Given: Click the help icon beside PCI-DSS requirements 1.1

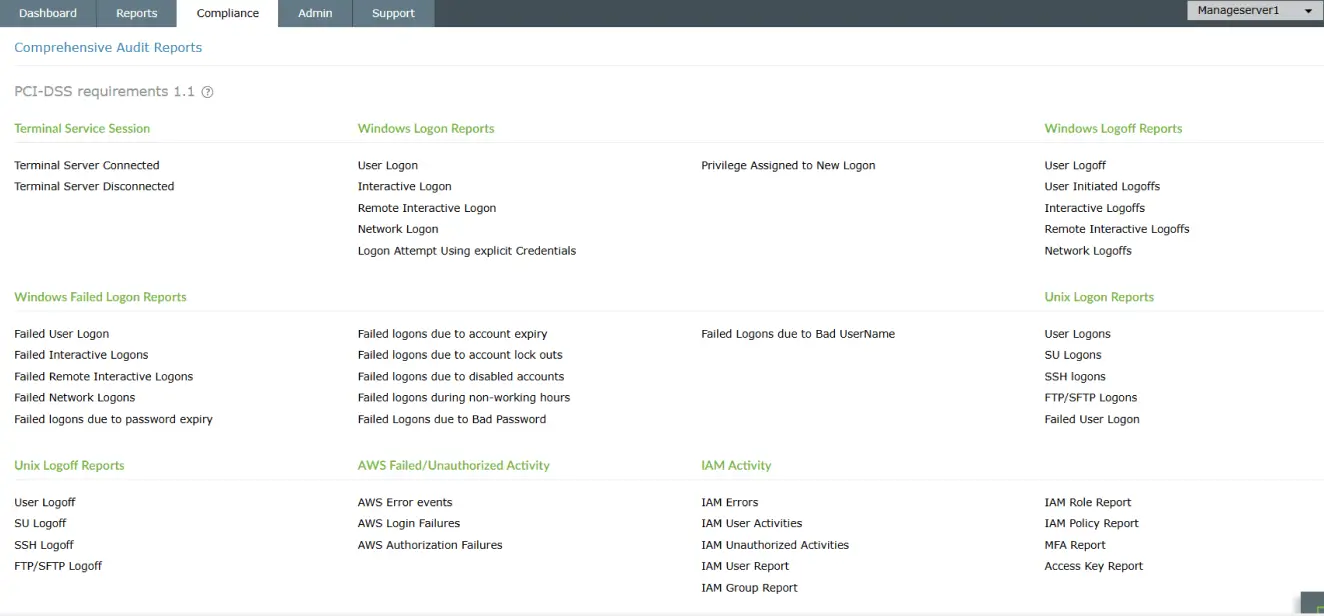Looking at the screenshot, I should 207,91.
